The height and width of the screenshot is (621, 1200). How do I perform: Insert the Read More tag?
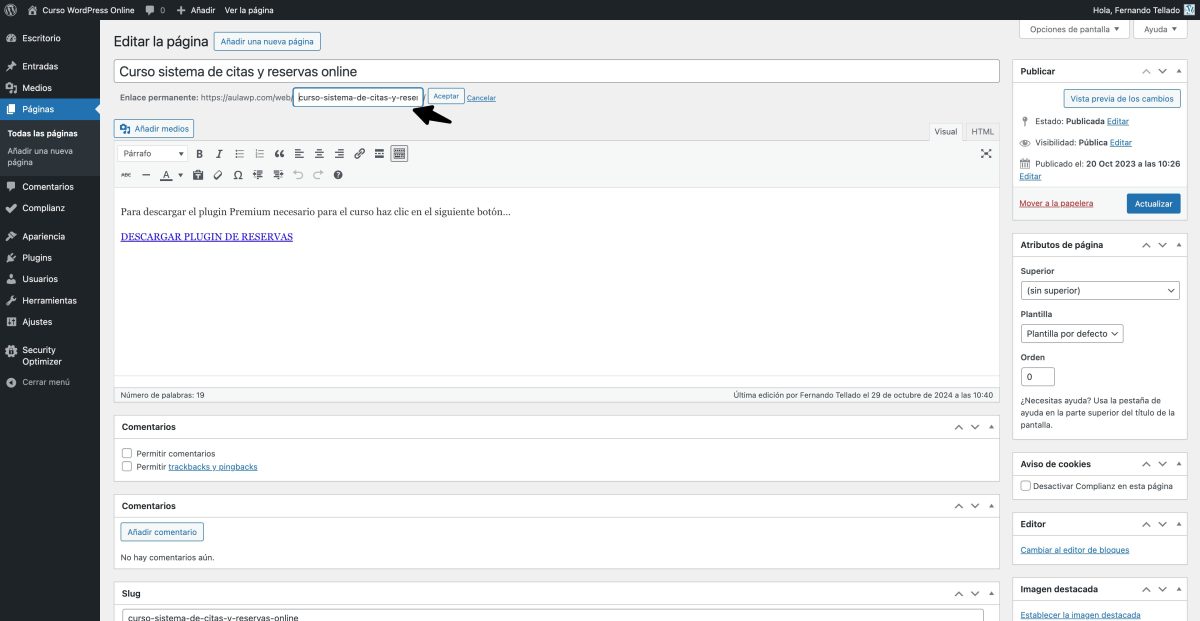(380, 154)
